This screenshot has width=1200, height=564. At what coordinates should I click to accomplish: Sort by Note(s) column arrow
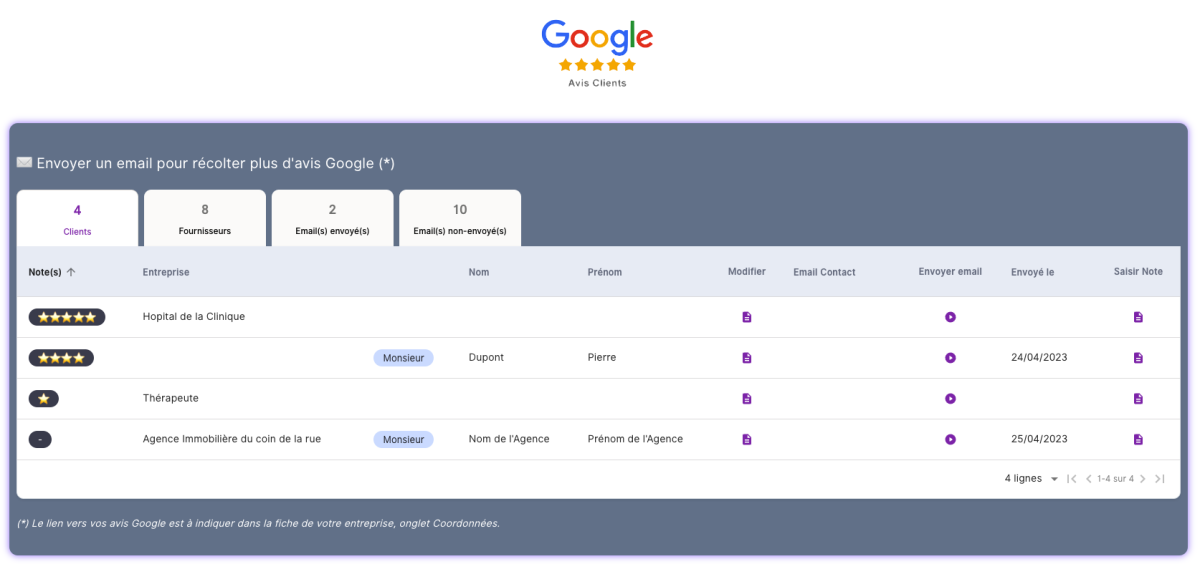tap(71, 272)
